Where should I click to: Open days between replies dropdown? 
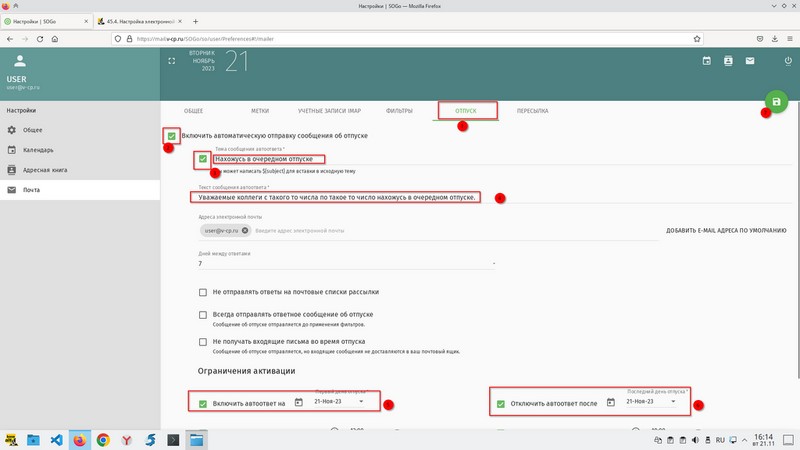point(494,264)
